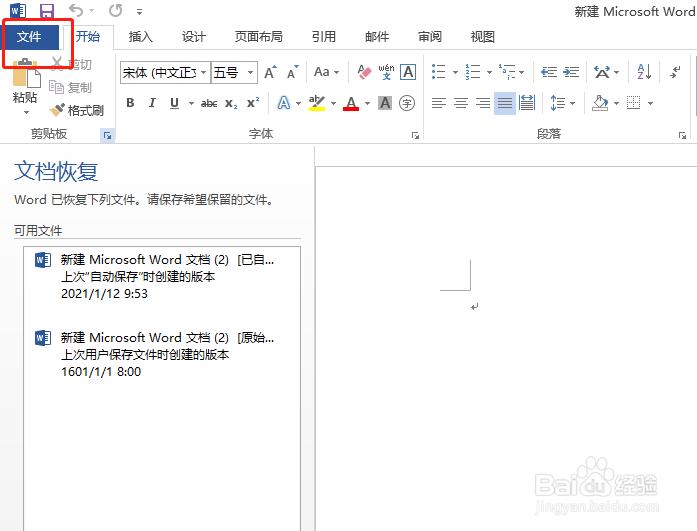Increase font size with grow font icon

point(270,72)
